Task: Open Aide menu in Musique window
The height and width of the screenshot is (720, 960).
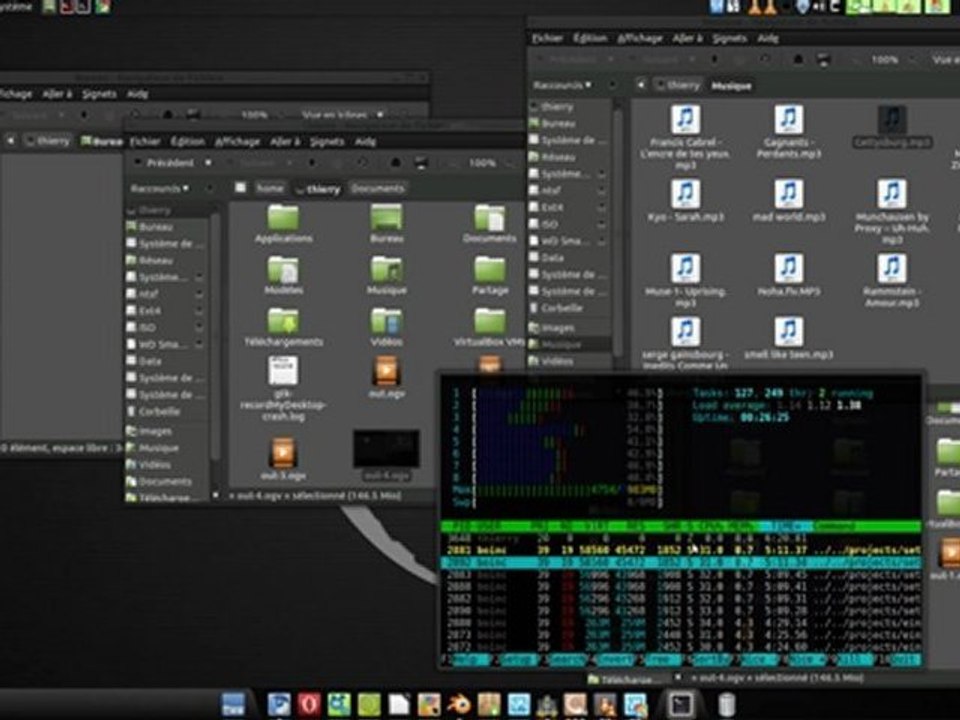Action: [768, 39]
